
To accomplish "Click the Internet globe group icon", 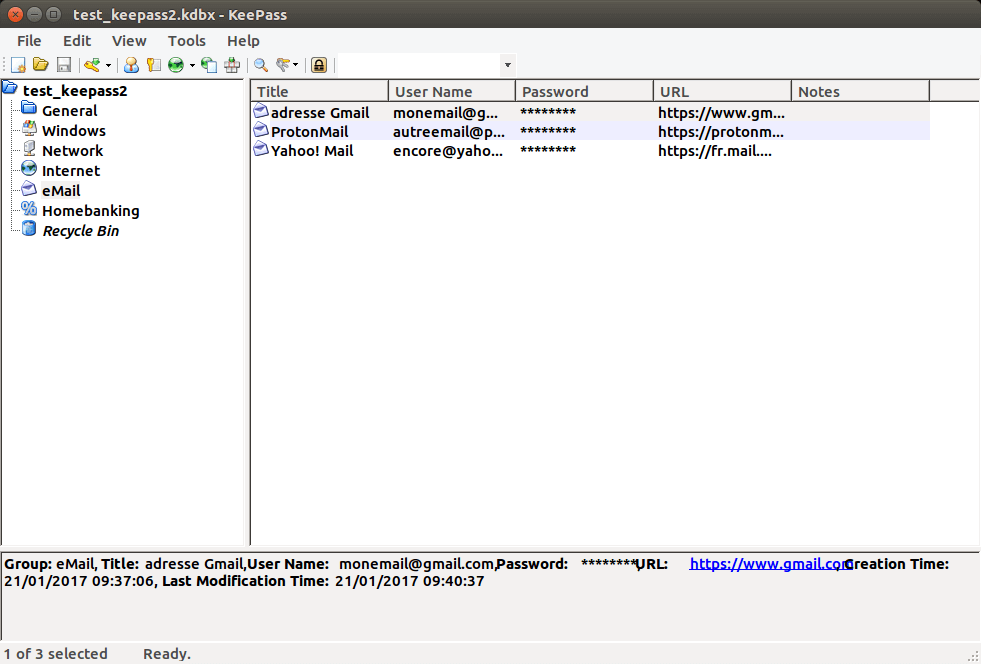I will [x=29, y=168].
